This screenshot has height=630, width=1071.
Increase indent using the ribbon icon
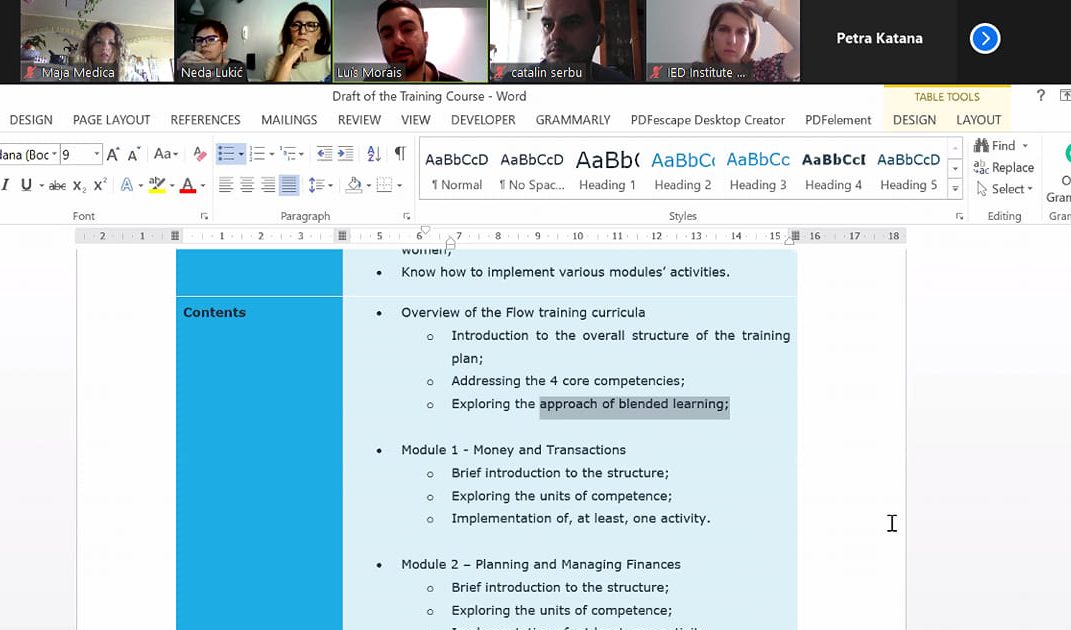coord(346,153)
